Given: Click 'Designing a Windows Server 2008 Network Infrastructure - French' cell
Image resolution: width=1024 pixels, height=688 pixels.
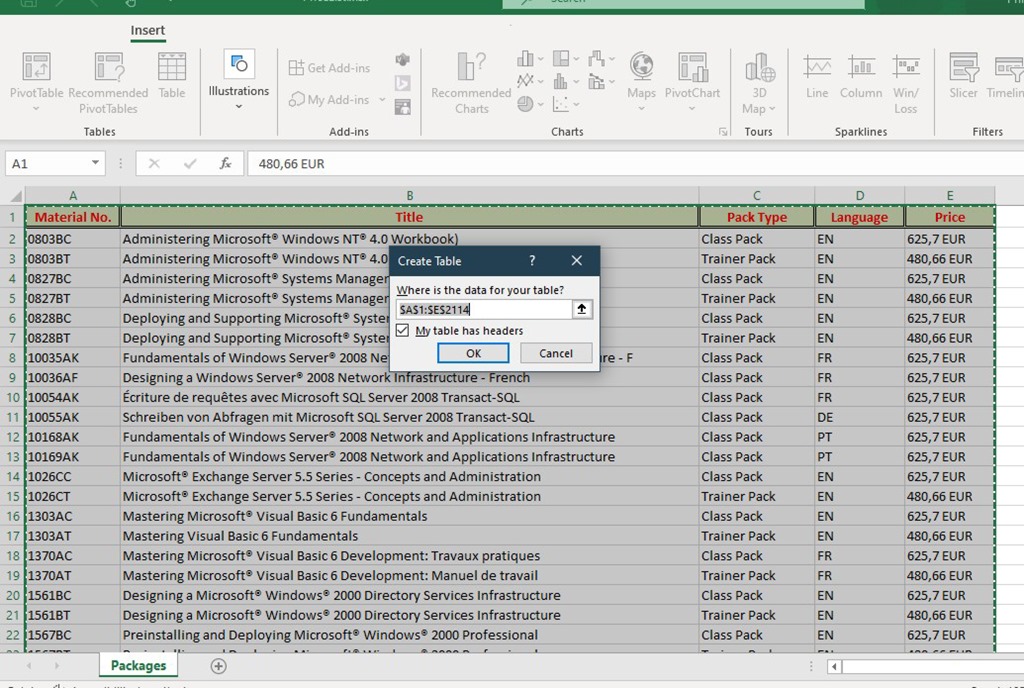Looking at the screenshot, I should (x=409, y=378).
